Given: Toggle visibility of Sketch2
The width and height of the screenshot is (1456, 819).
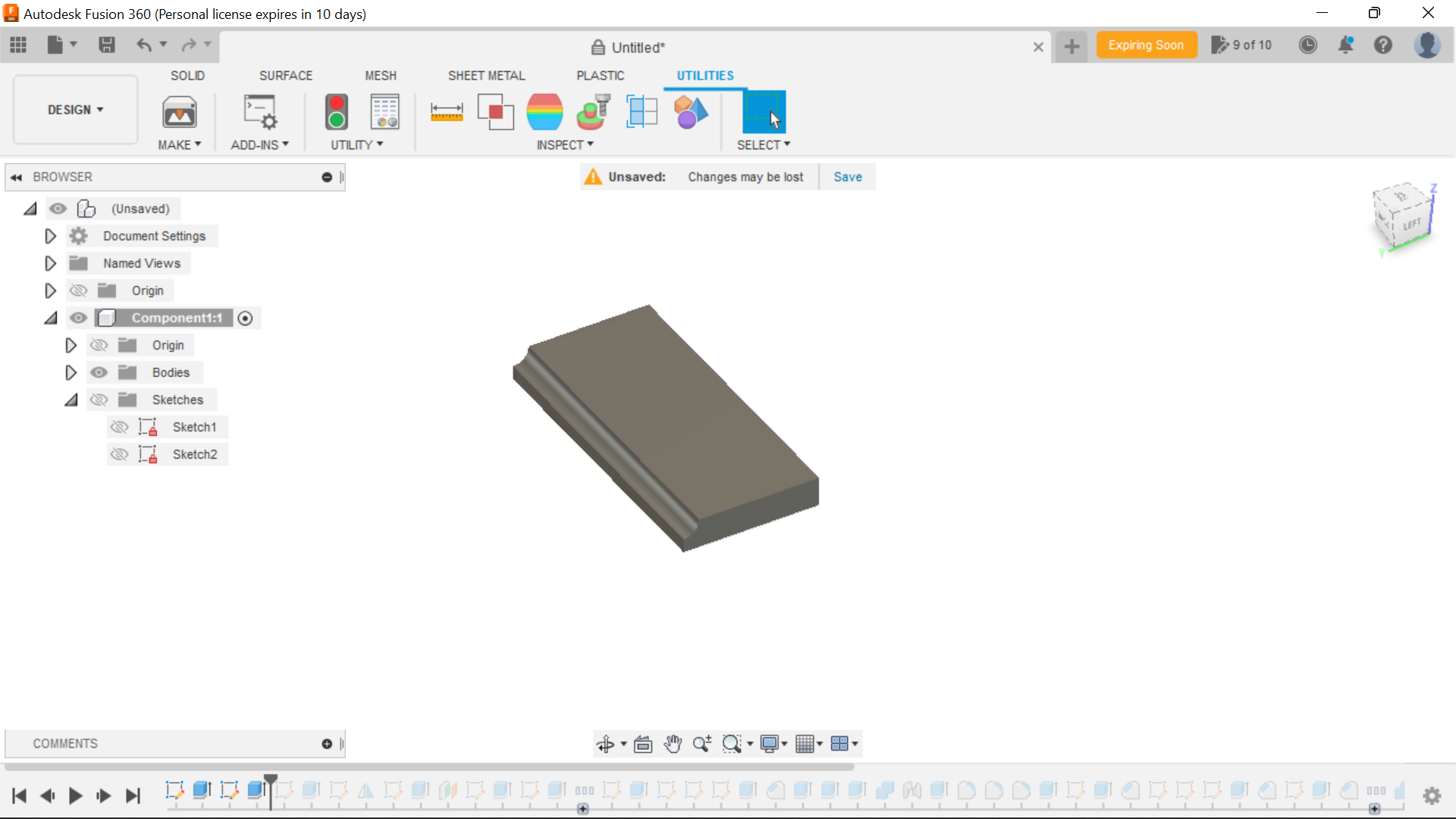Looking at the screenshot, I should (120, 454).
